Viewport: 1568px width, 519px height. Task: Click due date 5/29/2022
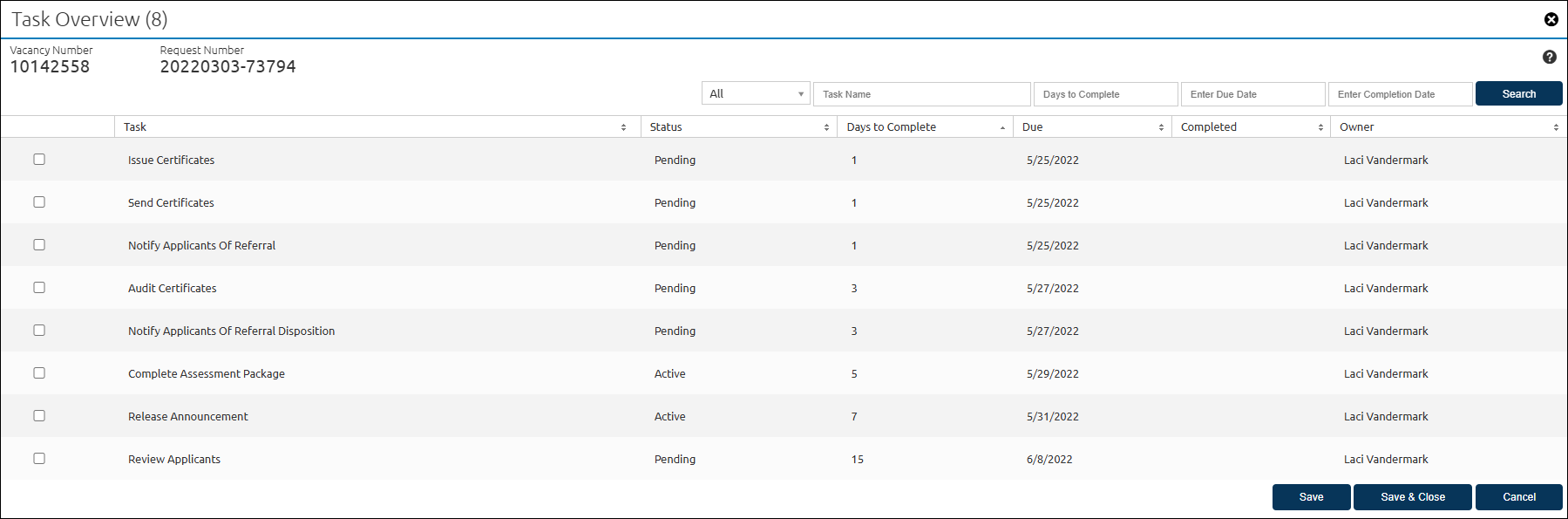(x=1053, y=374)
